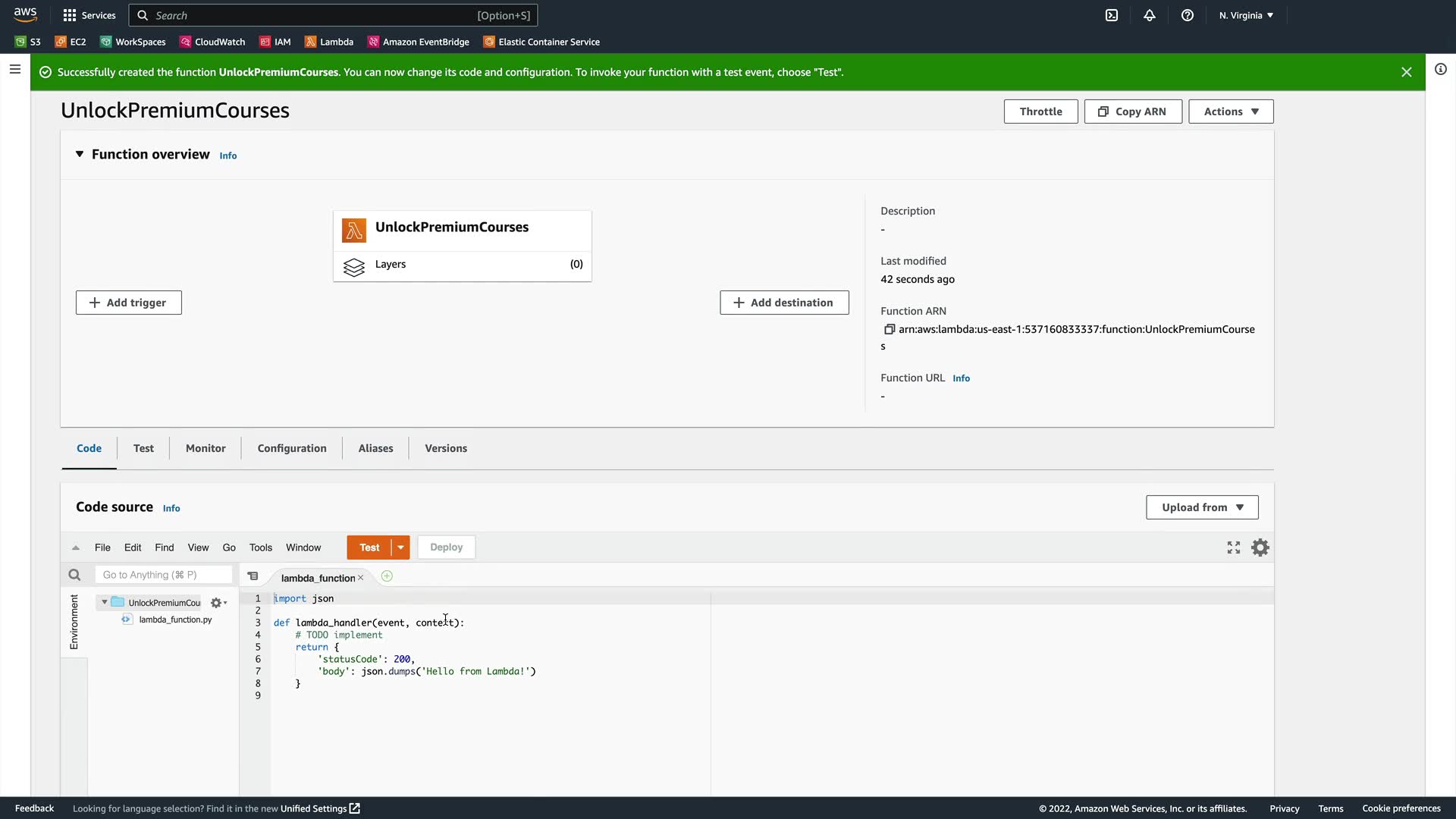Open the help question mark icon
This screenshot has height=819, width=1456.
1188,15
